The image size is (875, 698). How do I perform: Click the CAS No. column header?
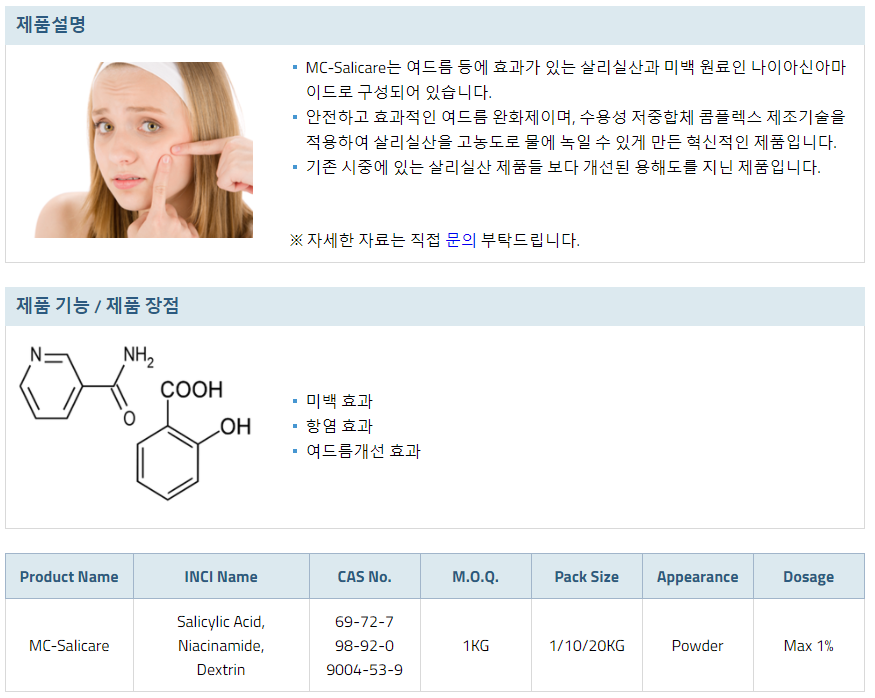[364, 576]
